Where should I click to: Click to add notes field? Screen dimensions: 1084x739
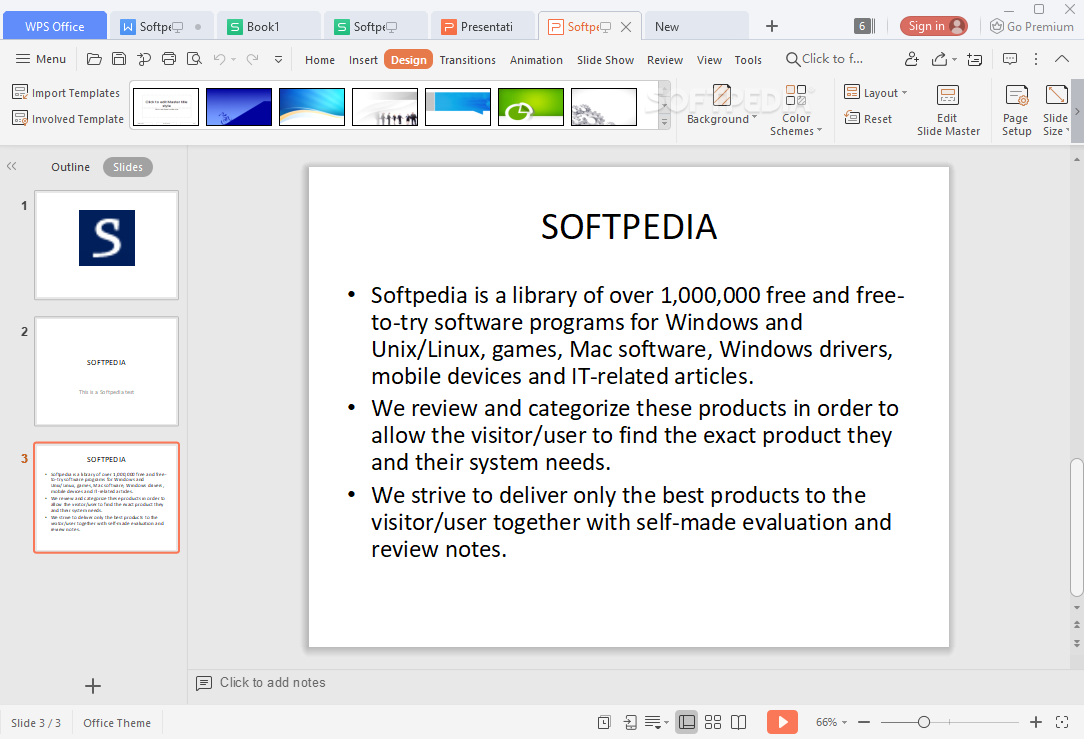tap(272, 683)
